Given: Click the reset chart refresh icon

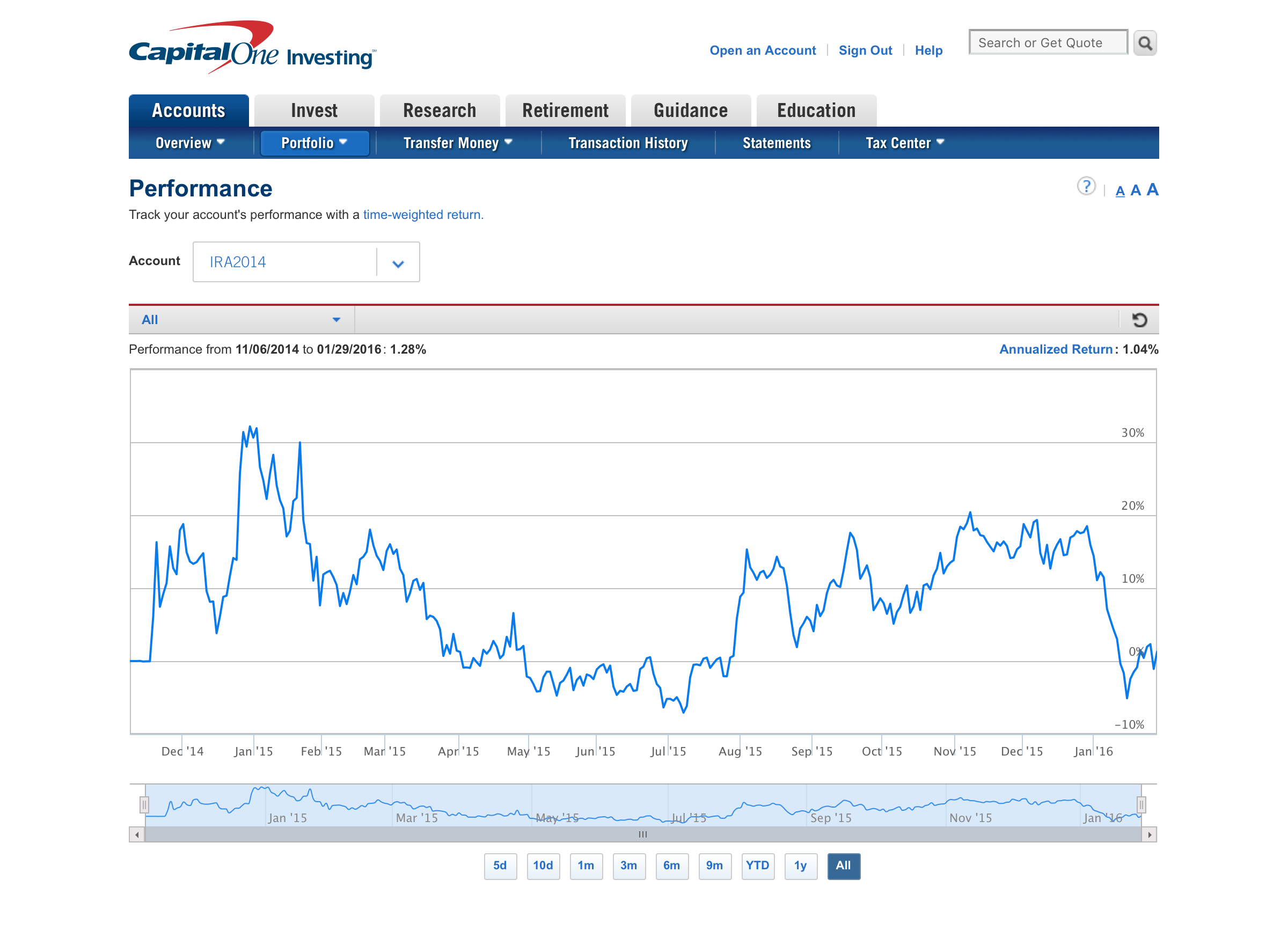Looking at the screenshot, I should 1139,320.
